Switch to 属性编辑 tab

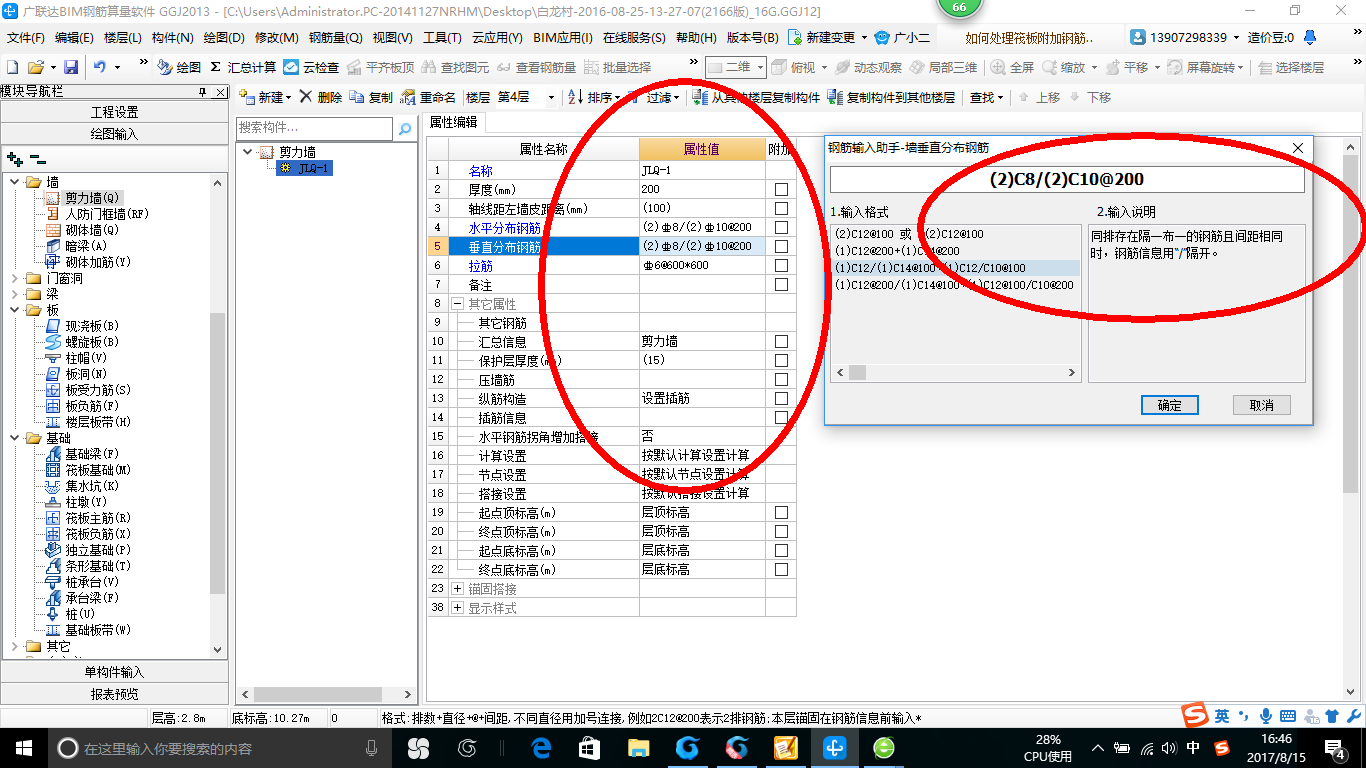tap(454, 122)
